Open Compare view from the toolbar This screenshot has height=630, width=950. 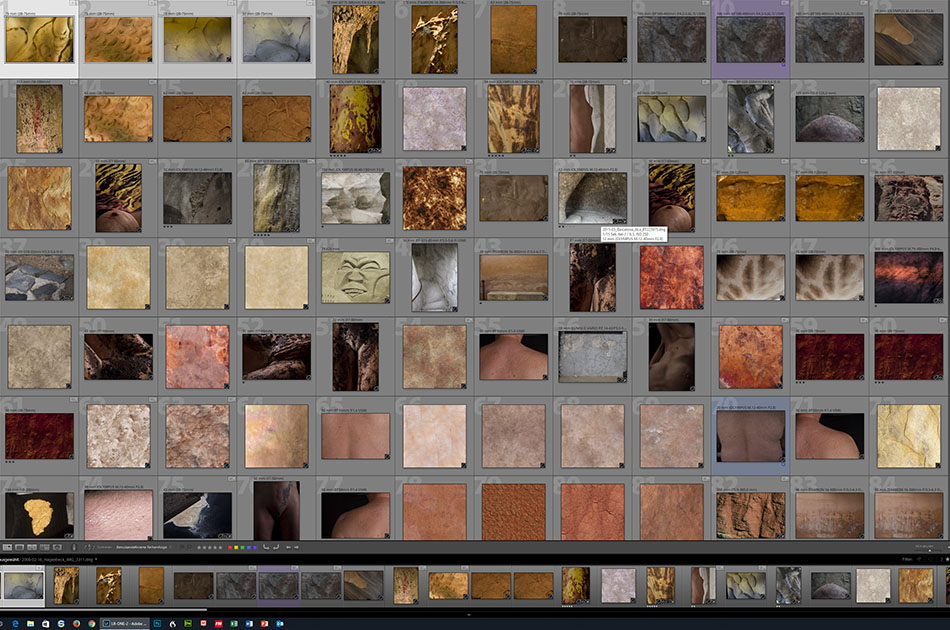pyautogui.click(x=33, y=547)
